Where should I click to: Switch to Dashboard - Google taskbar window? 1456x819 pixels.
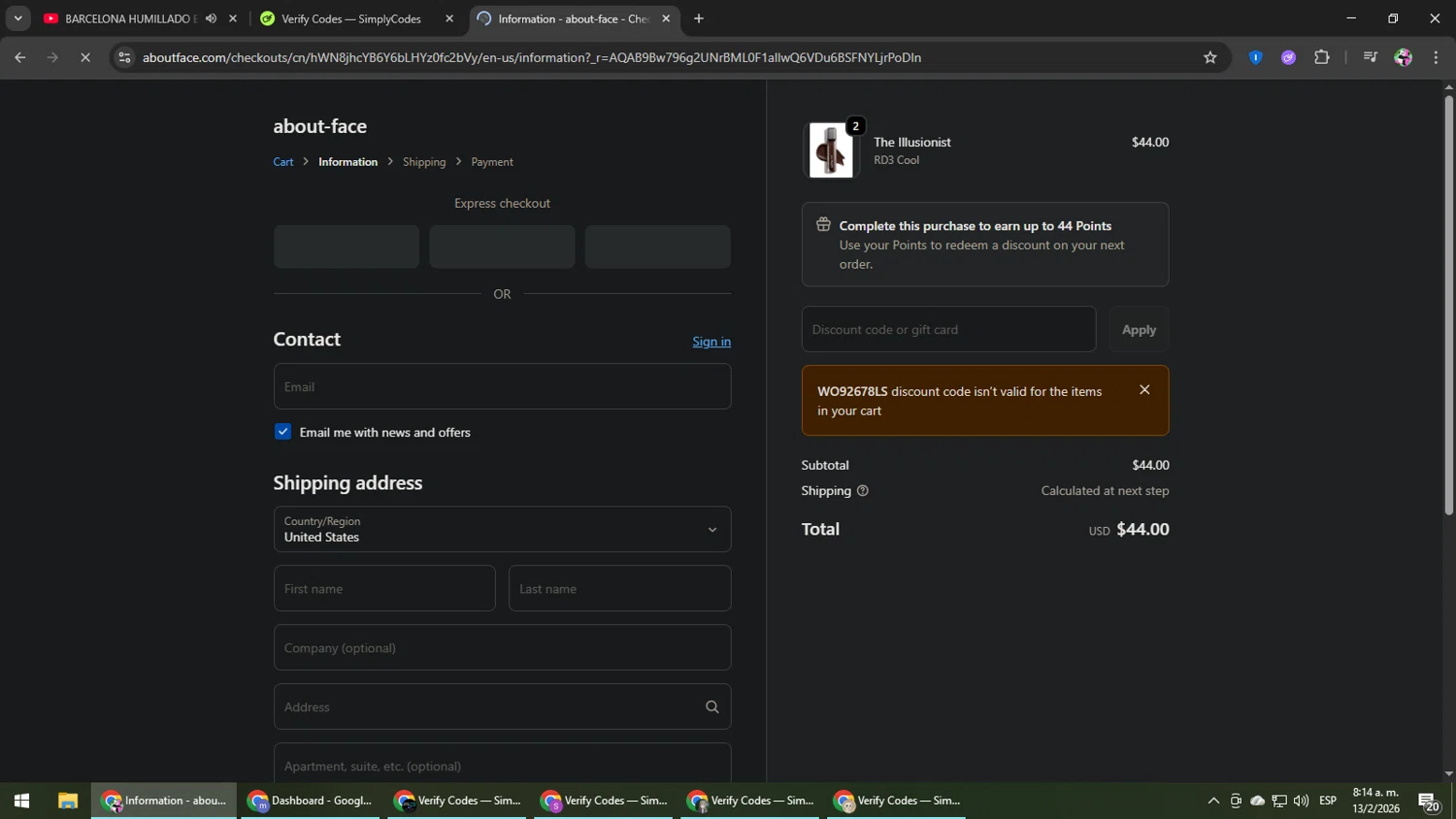[311, 801]
